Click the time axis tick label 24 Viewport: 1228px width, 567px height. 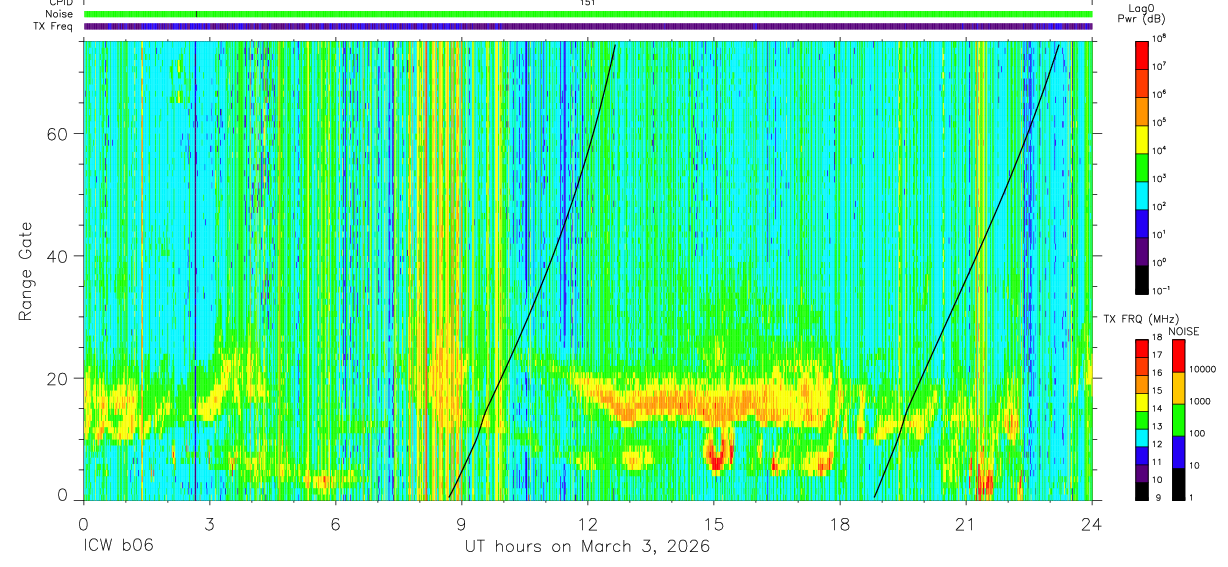[x=1092, y=523]
